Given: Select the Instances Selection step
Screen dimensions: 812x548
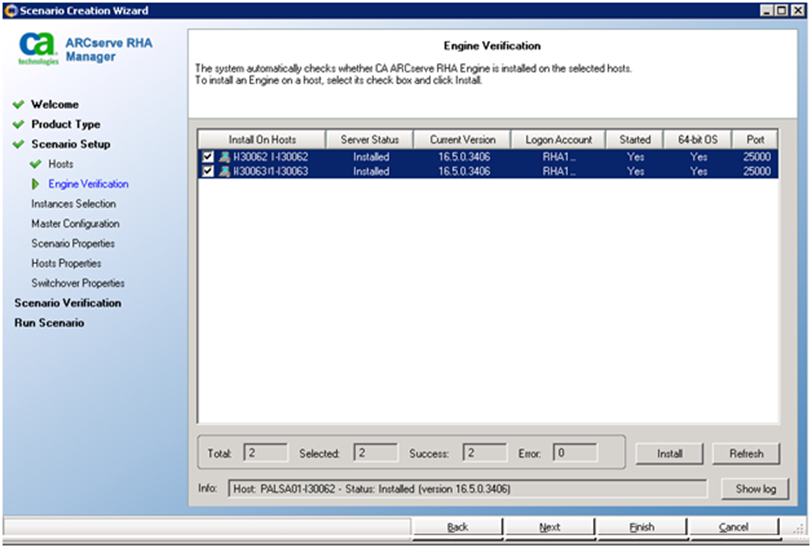Looking at the screenshot, I should tap(74, 204).
